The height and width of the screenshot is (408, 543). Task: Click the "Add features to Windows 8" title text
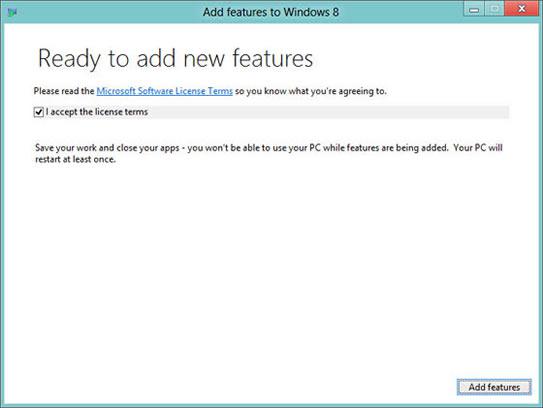[271, 12]
